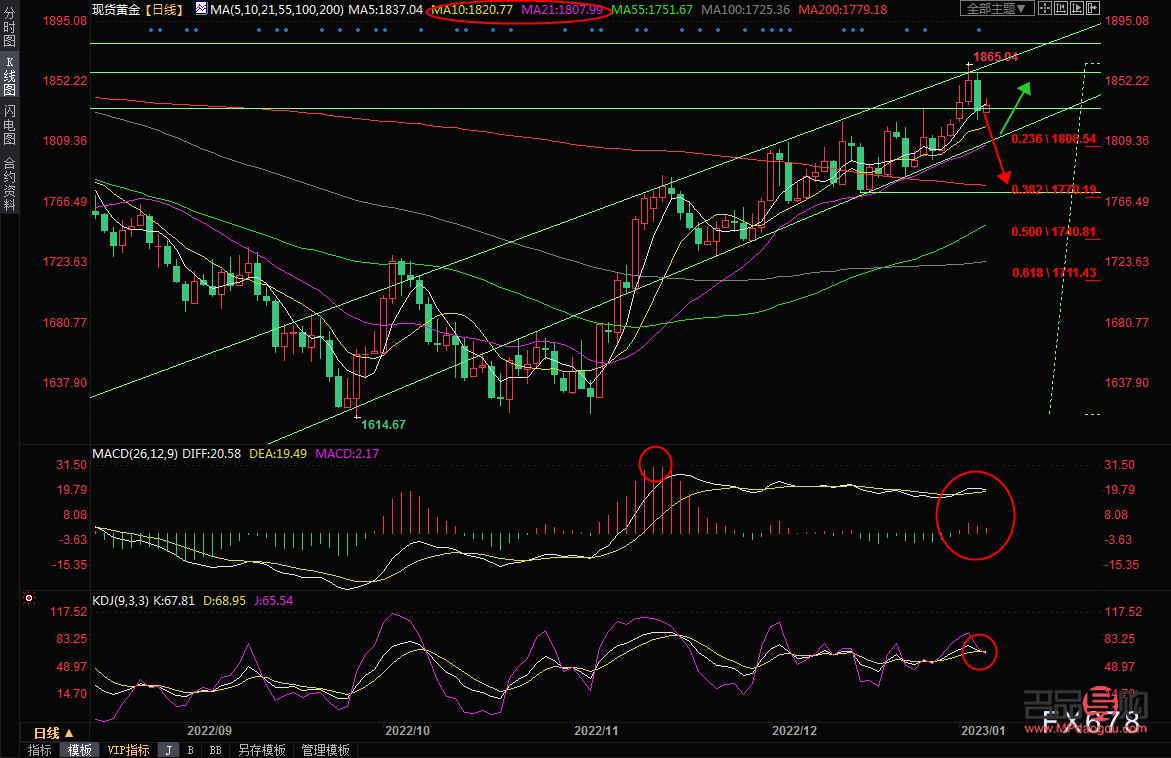Viewport: 1171px width, 758px height.
Task: Select the 模板 bottom tab
Action: tap(80, 750)
